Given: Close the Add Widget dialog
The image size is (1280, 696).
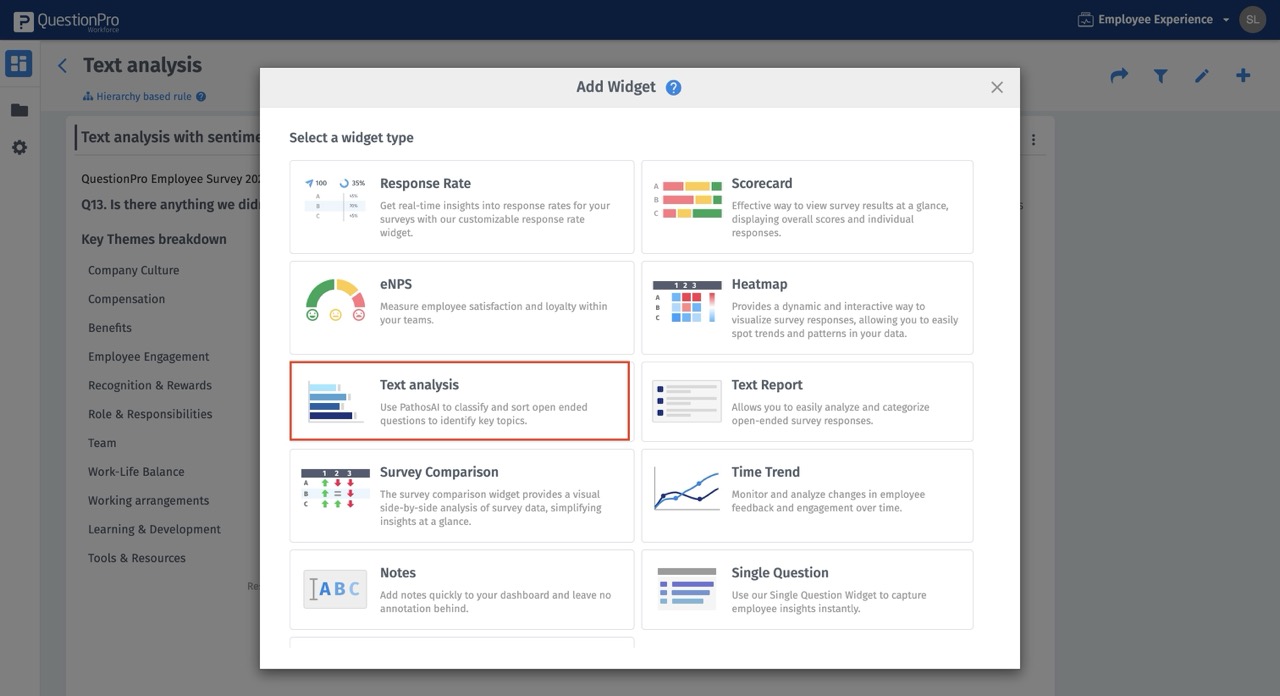Looking at the screenshot, I should [x=997, y=87].
